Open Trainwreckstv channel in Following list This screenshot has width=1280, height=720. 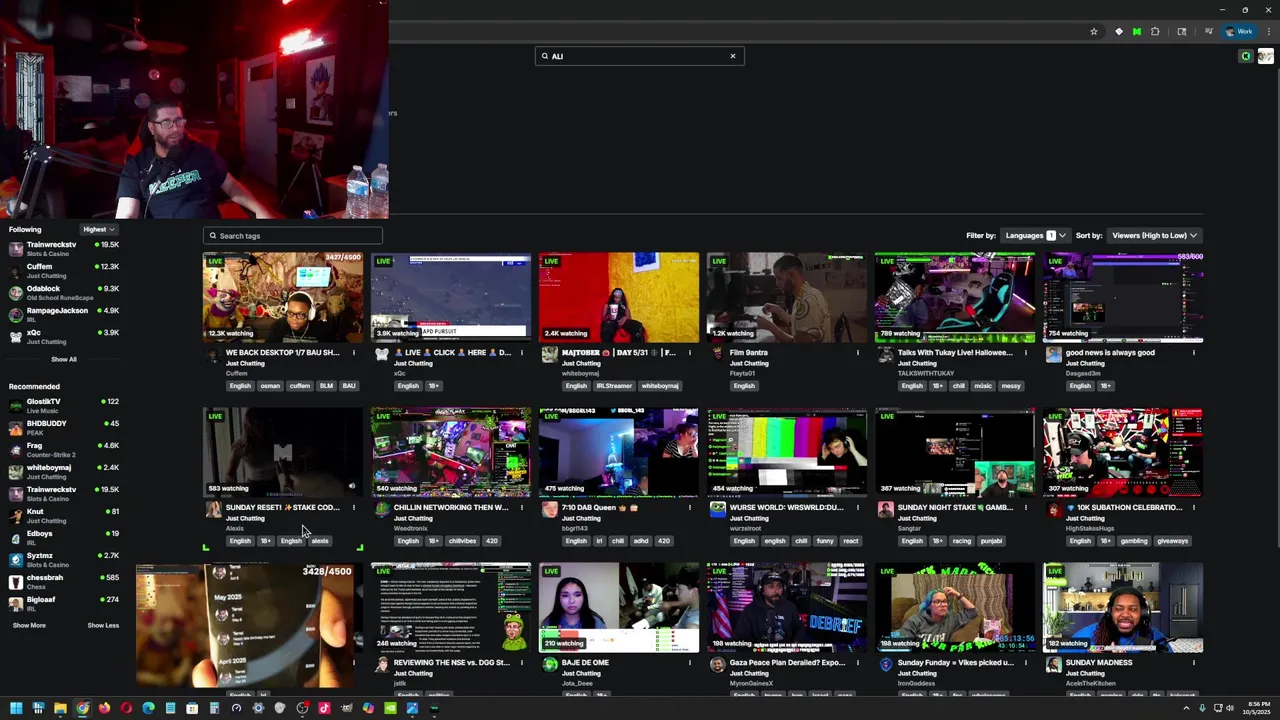[x=64, y=248]
